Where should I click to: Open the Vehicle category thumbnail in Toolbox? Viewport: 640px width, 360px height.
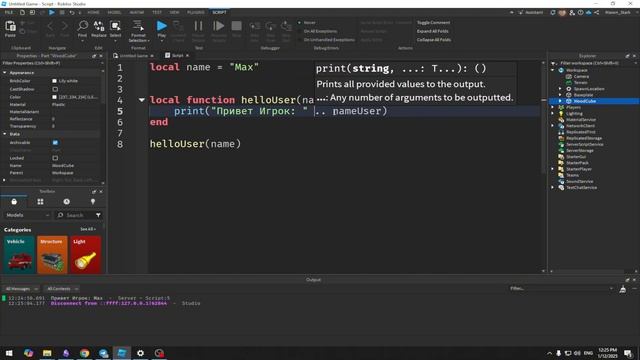pos(19,255)
